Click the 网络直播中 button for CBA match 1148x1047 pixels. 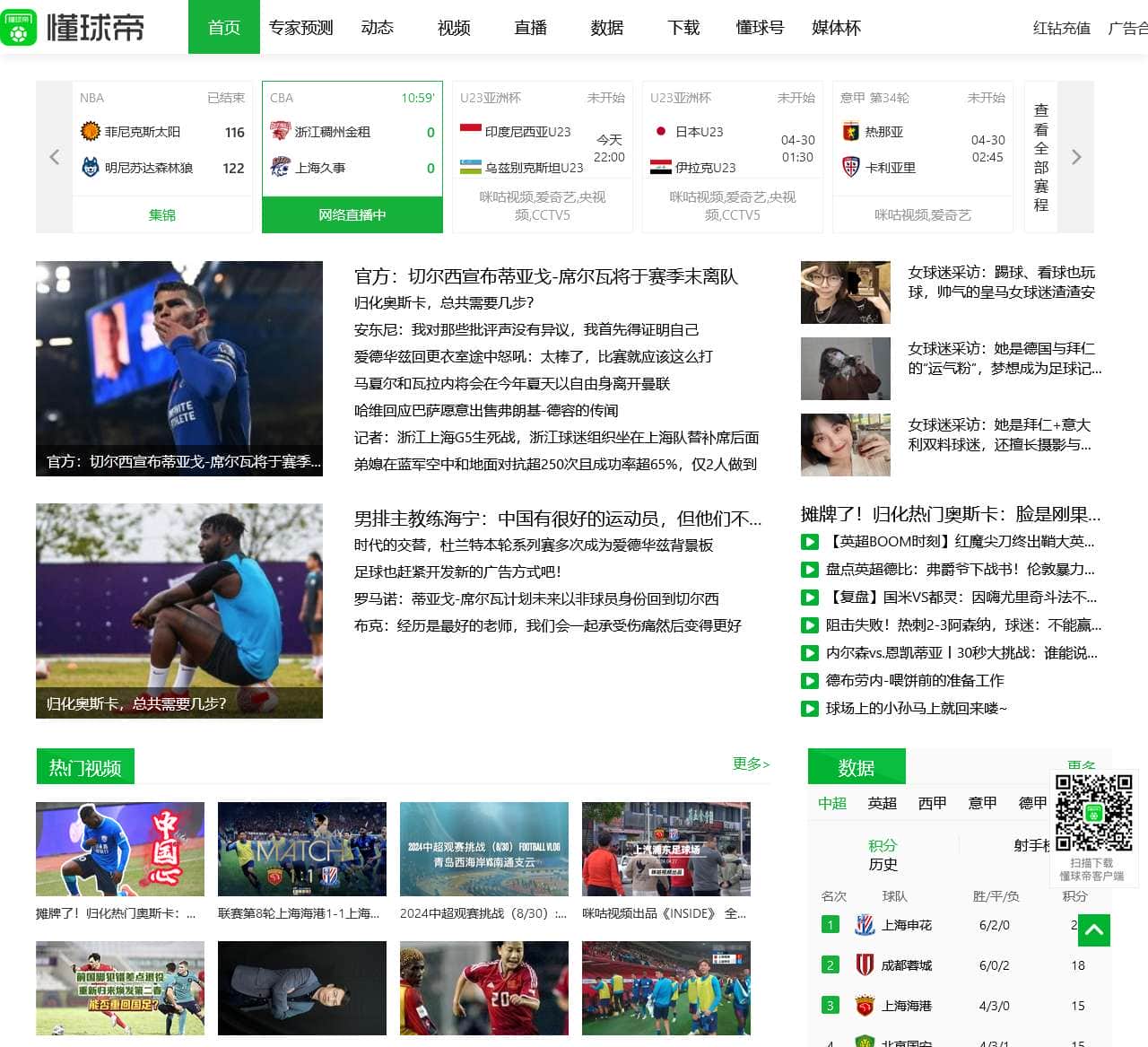(352, 215)
